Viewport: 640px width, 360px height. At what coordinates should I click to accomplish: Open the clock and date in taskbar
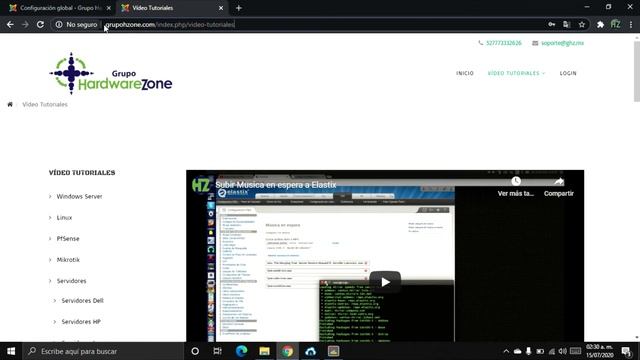pyautogui.click(x=600, y=351)
